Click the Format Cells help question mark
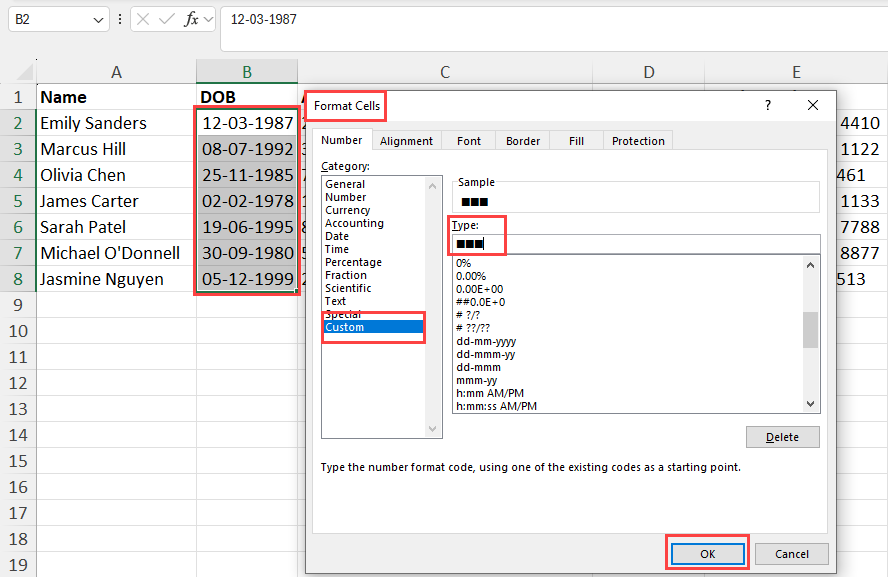Viewport: 888px width, 577px height. 767,105
